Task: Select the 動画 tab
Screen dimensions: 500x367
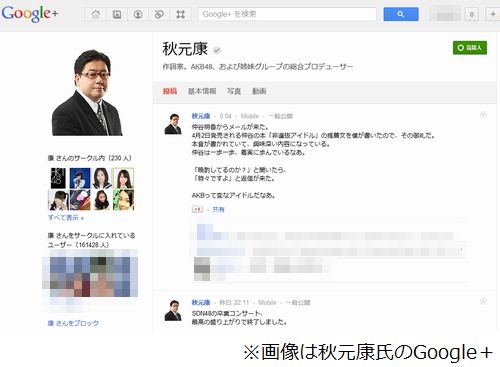Action: point(259,91)
